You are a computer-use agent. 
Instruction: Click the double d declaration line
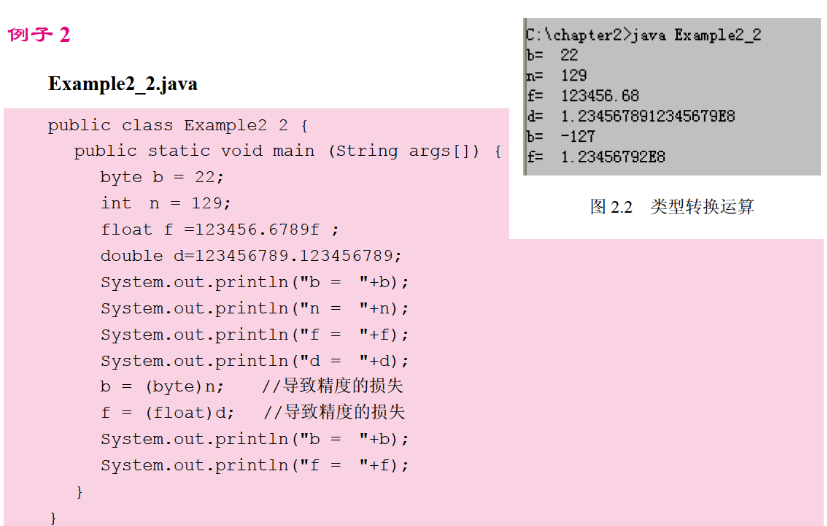251,255
